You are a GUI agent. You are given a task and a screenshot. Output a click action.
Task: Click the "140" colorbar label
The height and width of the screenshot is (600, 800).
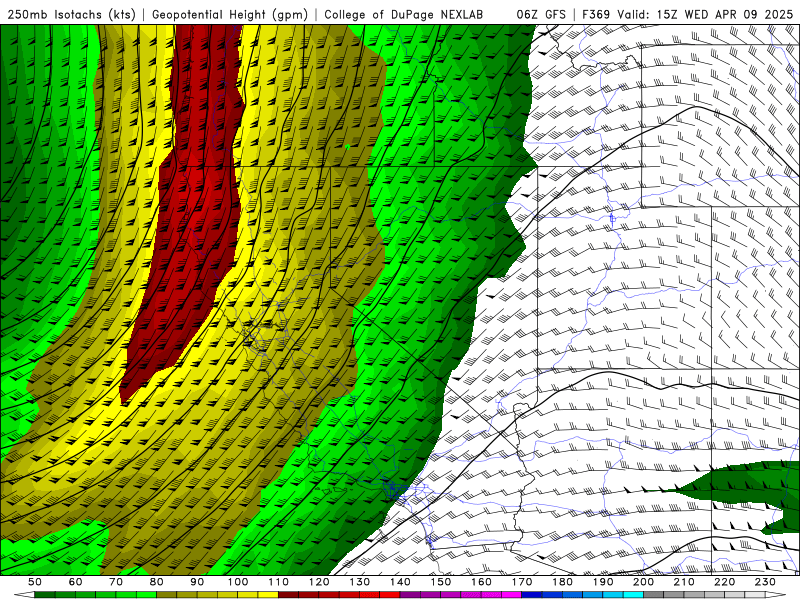[400, 582]
